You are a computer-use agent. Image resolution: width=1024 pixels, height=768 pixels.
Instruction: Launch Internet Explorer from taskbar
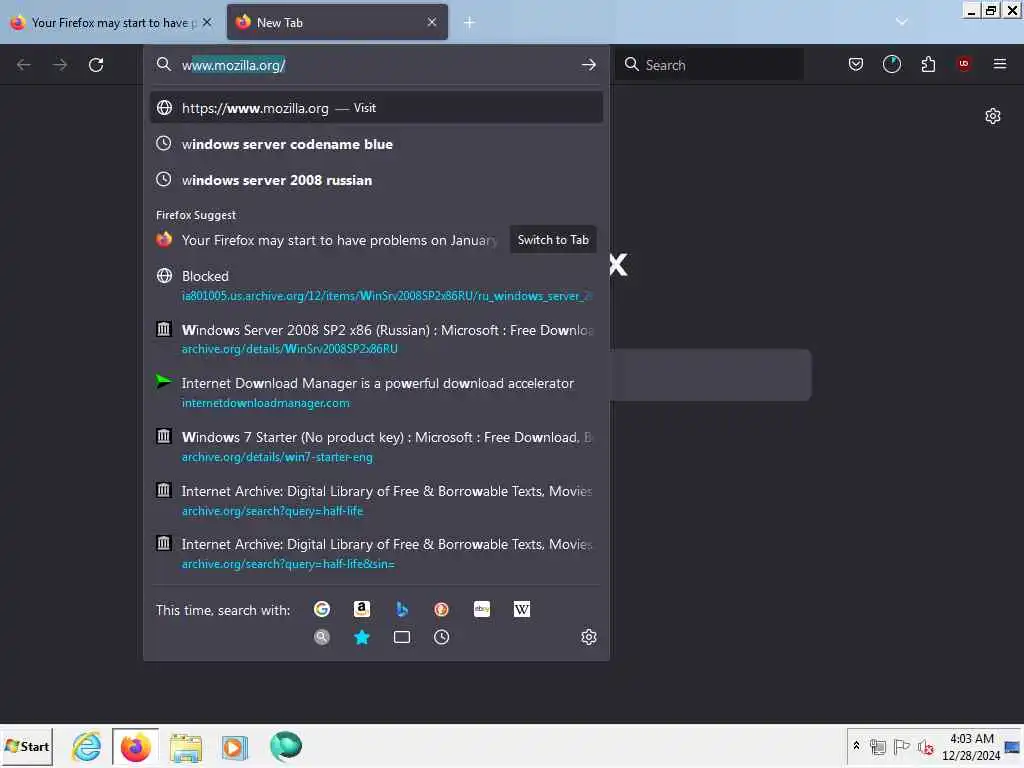pos(86,746)
